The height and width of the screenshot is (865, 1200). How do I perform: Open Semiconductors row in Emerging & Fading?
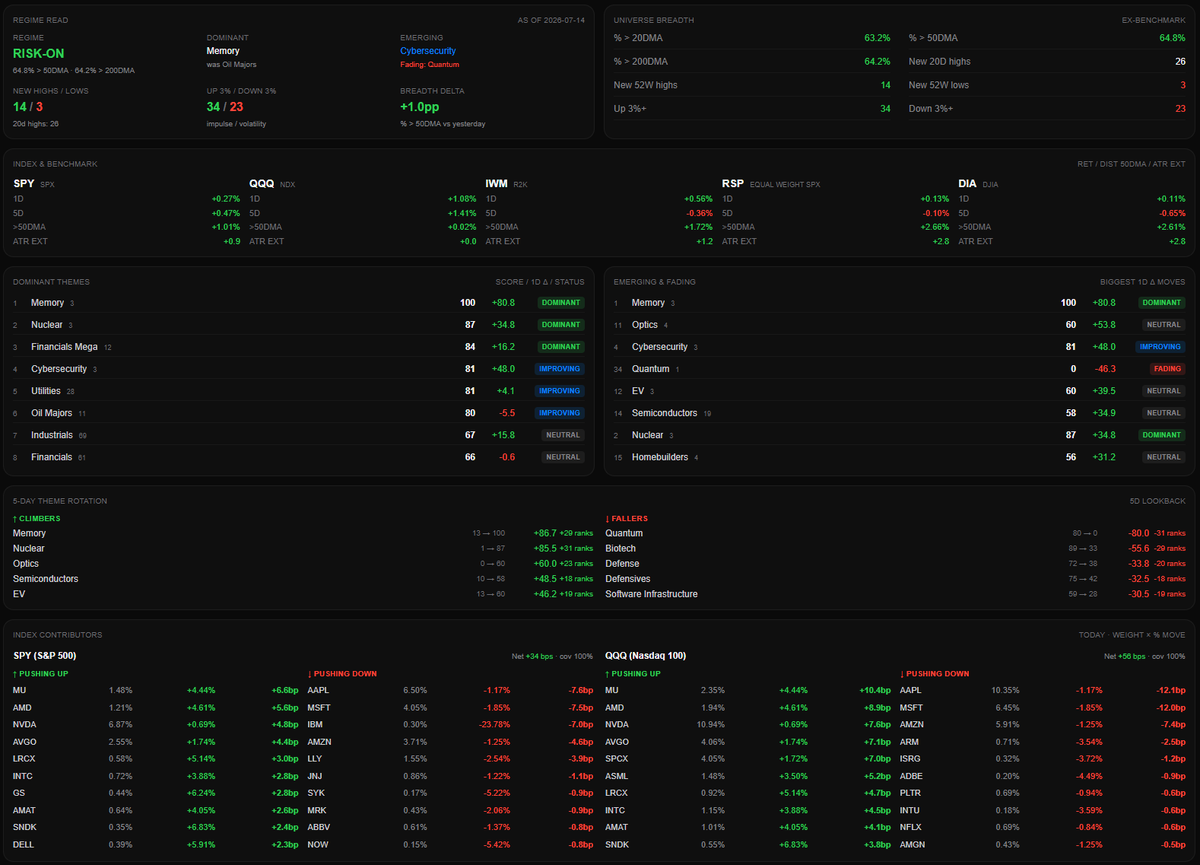(899, 413)
